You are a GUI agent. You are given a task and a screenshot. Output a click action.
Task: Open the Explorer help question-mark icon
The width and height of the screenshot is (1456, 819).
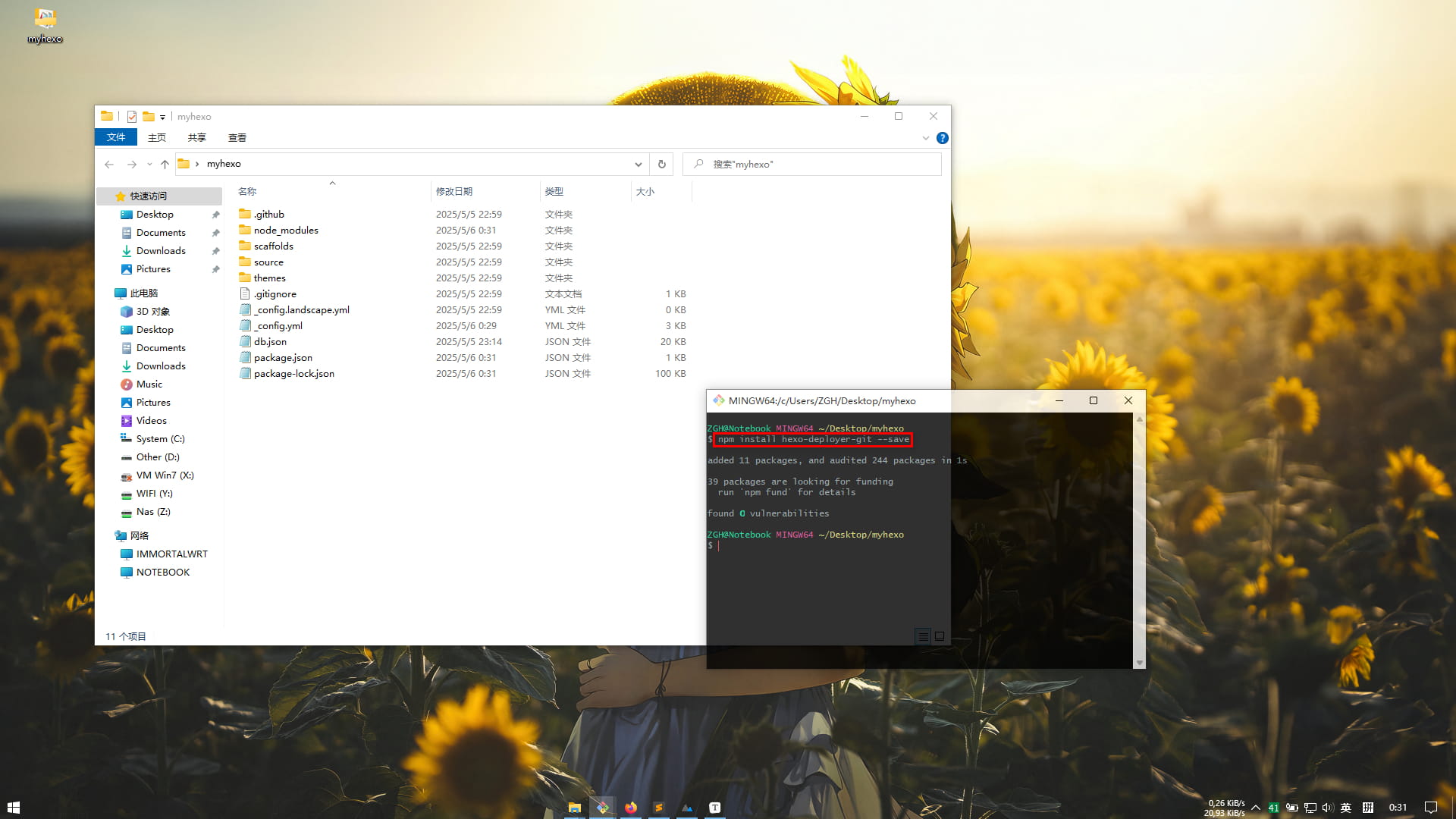coord(942,138)
